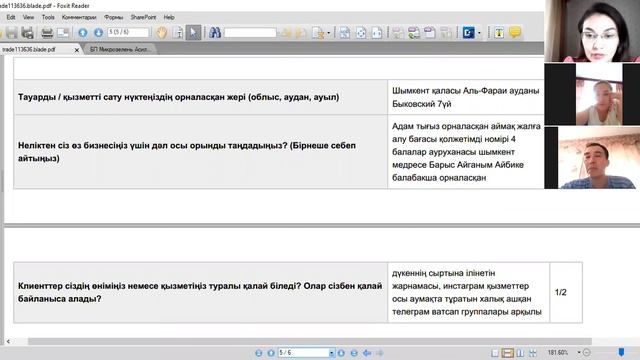640x360 pixels.
Task: Click Next View greyed right arrow
Action: coord(380,353)
